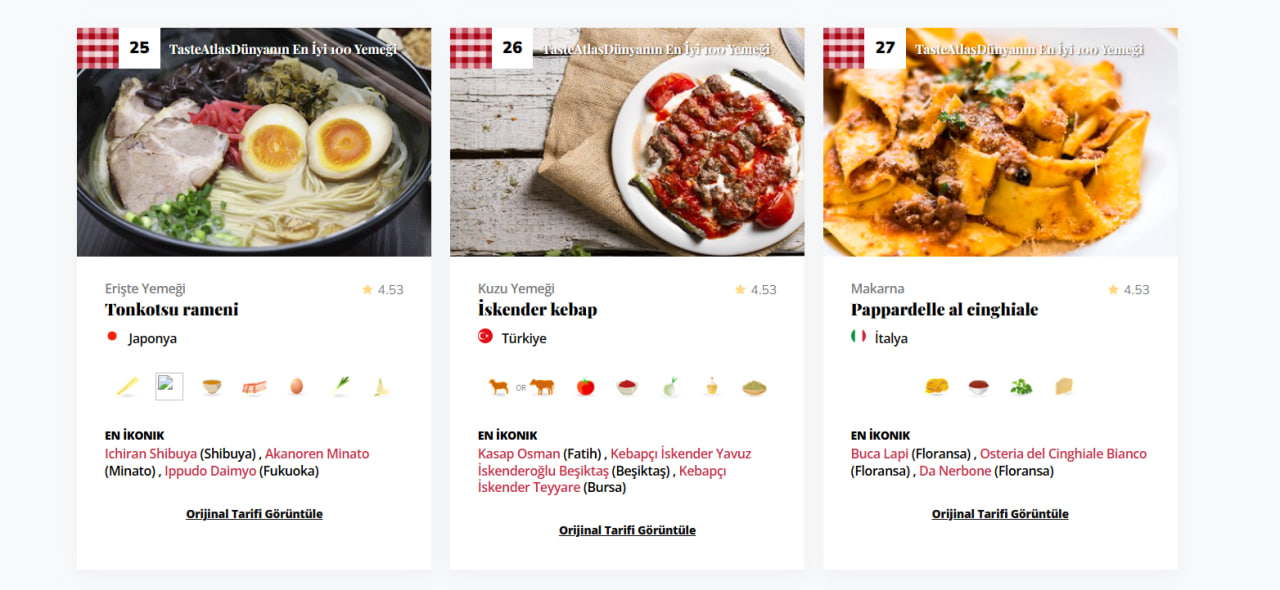Click the Turkey flag icon
Viewport: 1280px width, 590px height.
486,337
